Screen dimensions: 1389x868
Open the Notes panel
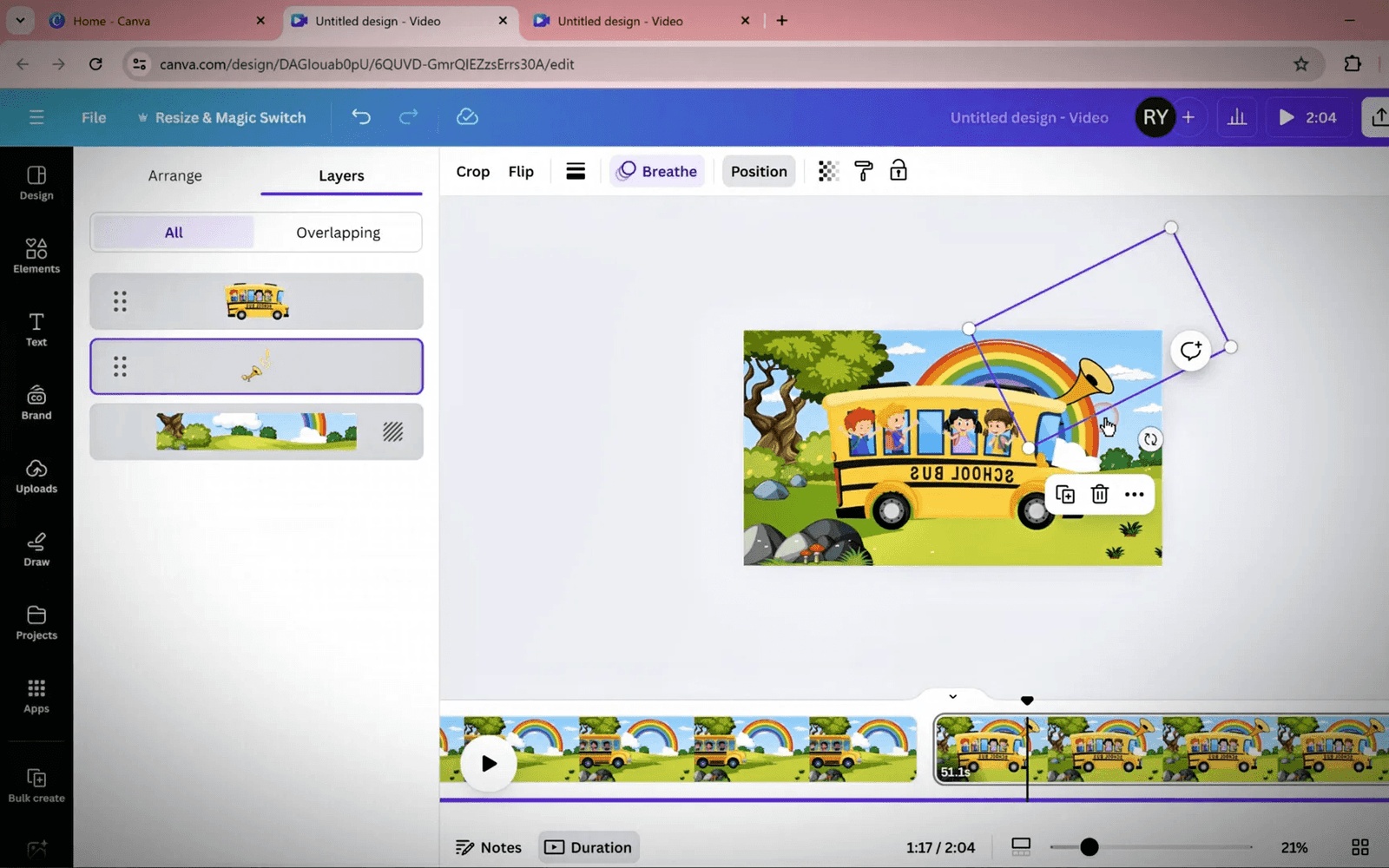[489, 847]
